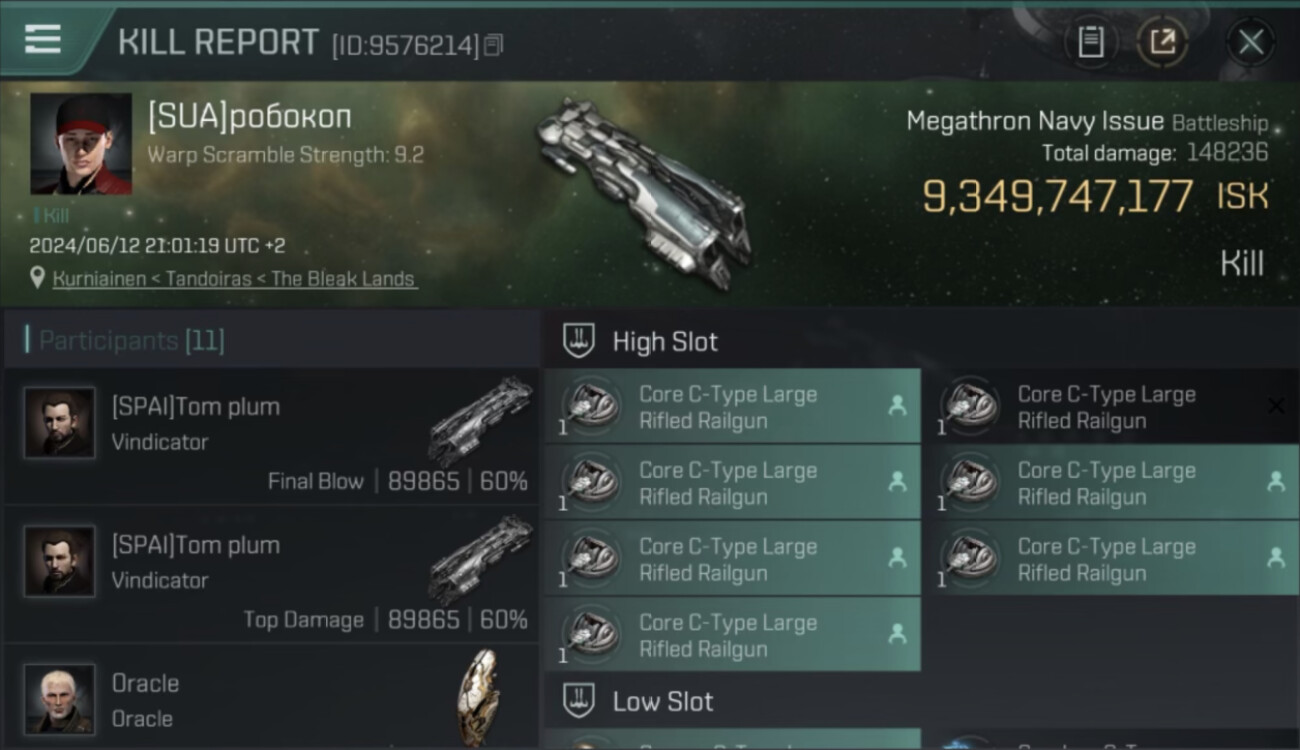Image resolution: width=1300 pixels, height=750 pixels.
Task: View the робокоп pilot portrait
Action: tap(81, 144)
